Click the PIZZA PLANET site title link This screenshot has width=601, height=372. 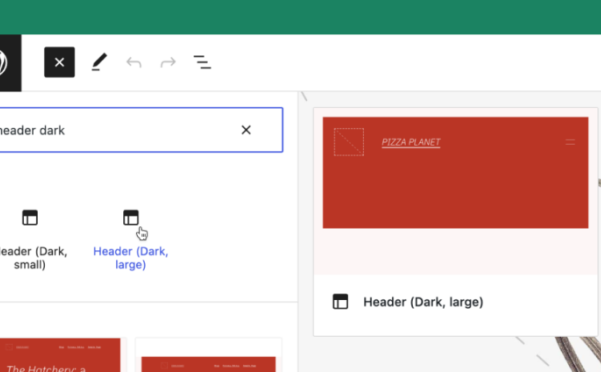click(411, 142)
